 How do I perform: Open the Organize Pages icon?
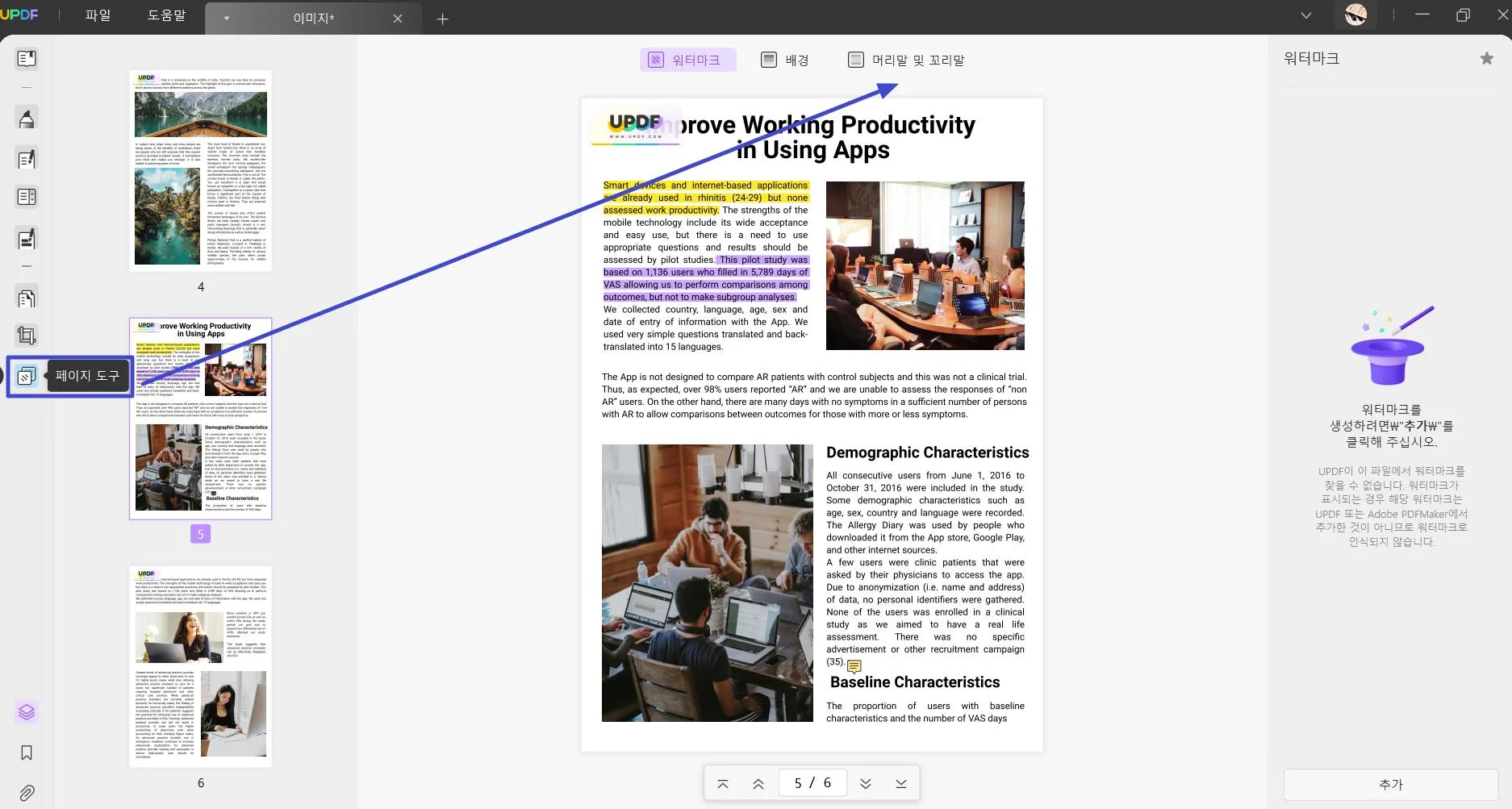coord(27,197)
